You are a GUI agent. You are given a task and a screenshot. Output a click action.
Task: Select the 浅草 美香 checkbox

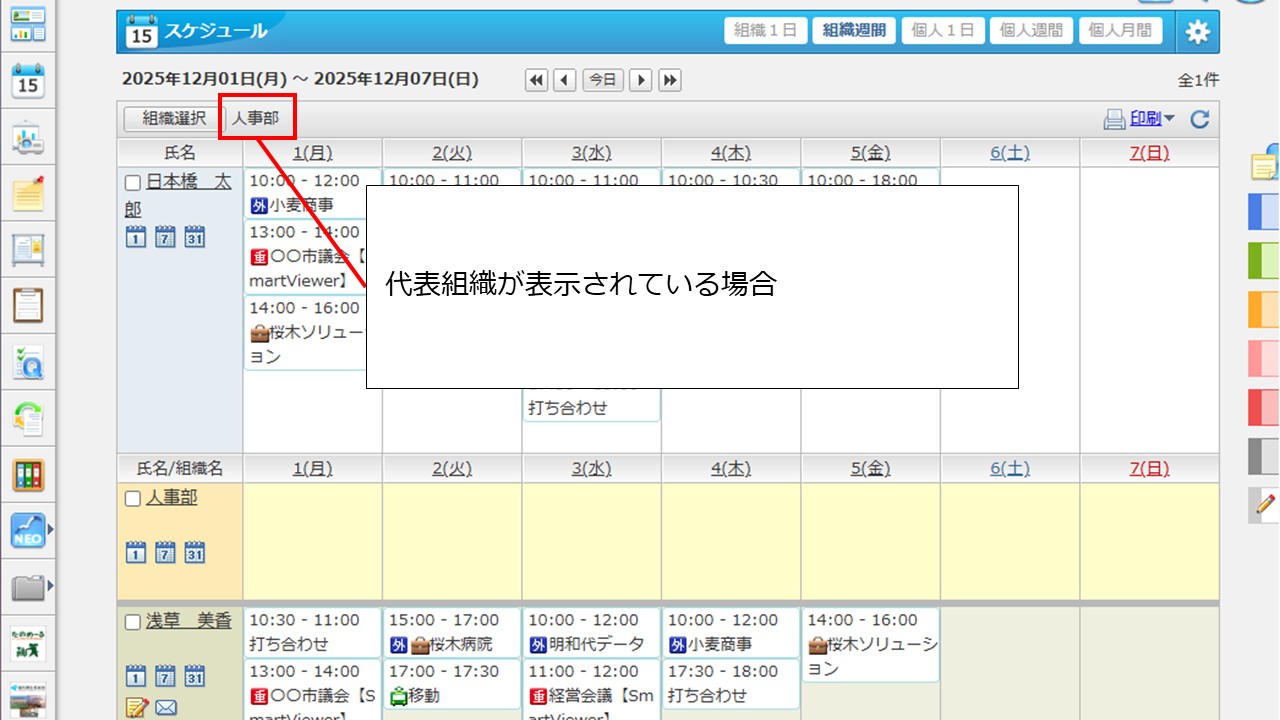133,623
